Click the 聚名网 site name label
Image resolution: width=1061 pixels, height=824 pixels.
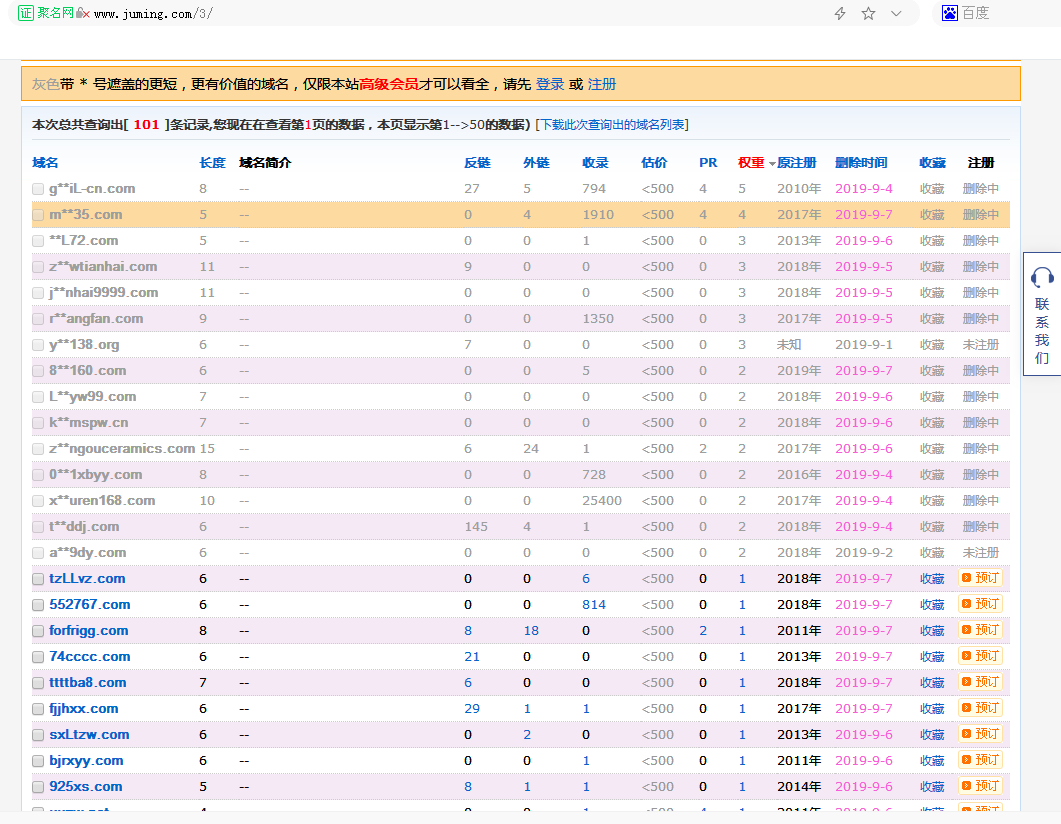55,13
